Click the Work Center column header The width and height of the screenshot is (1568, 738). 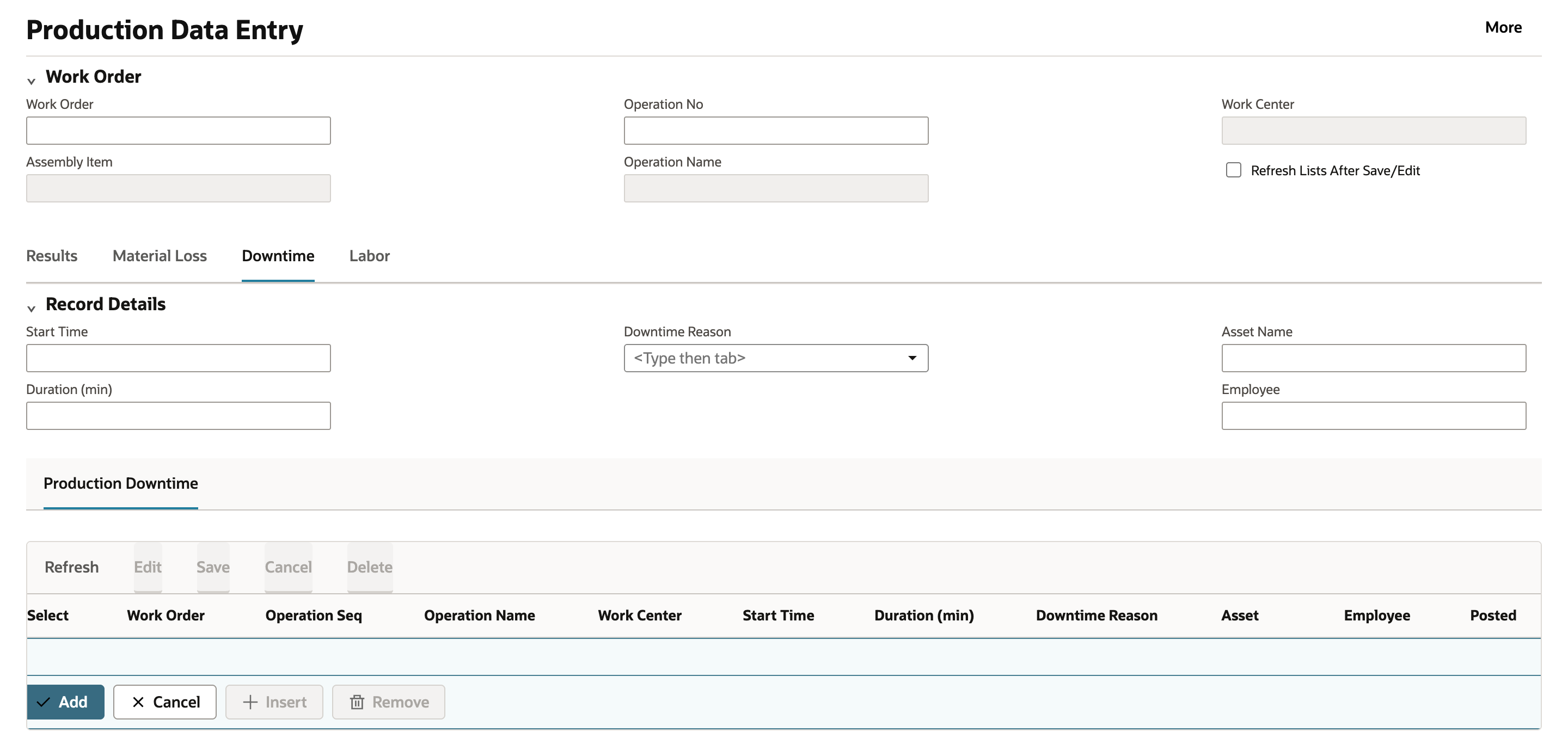pyautogui.click(x=640, y=615)
